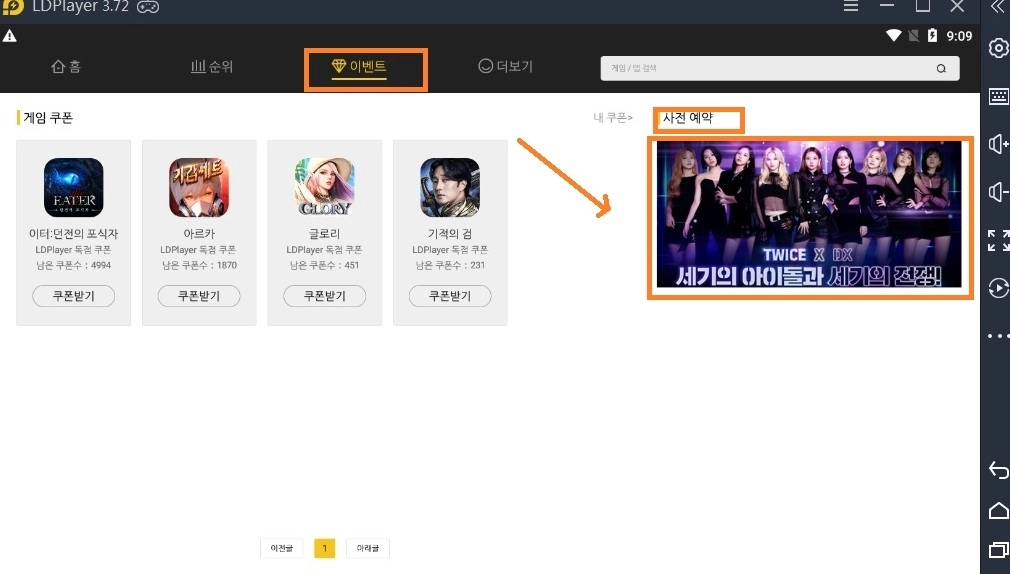1010x574 pixels.
Task: Click the warning triangle notification icon
Action: click(x=10, y=36)
